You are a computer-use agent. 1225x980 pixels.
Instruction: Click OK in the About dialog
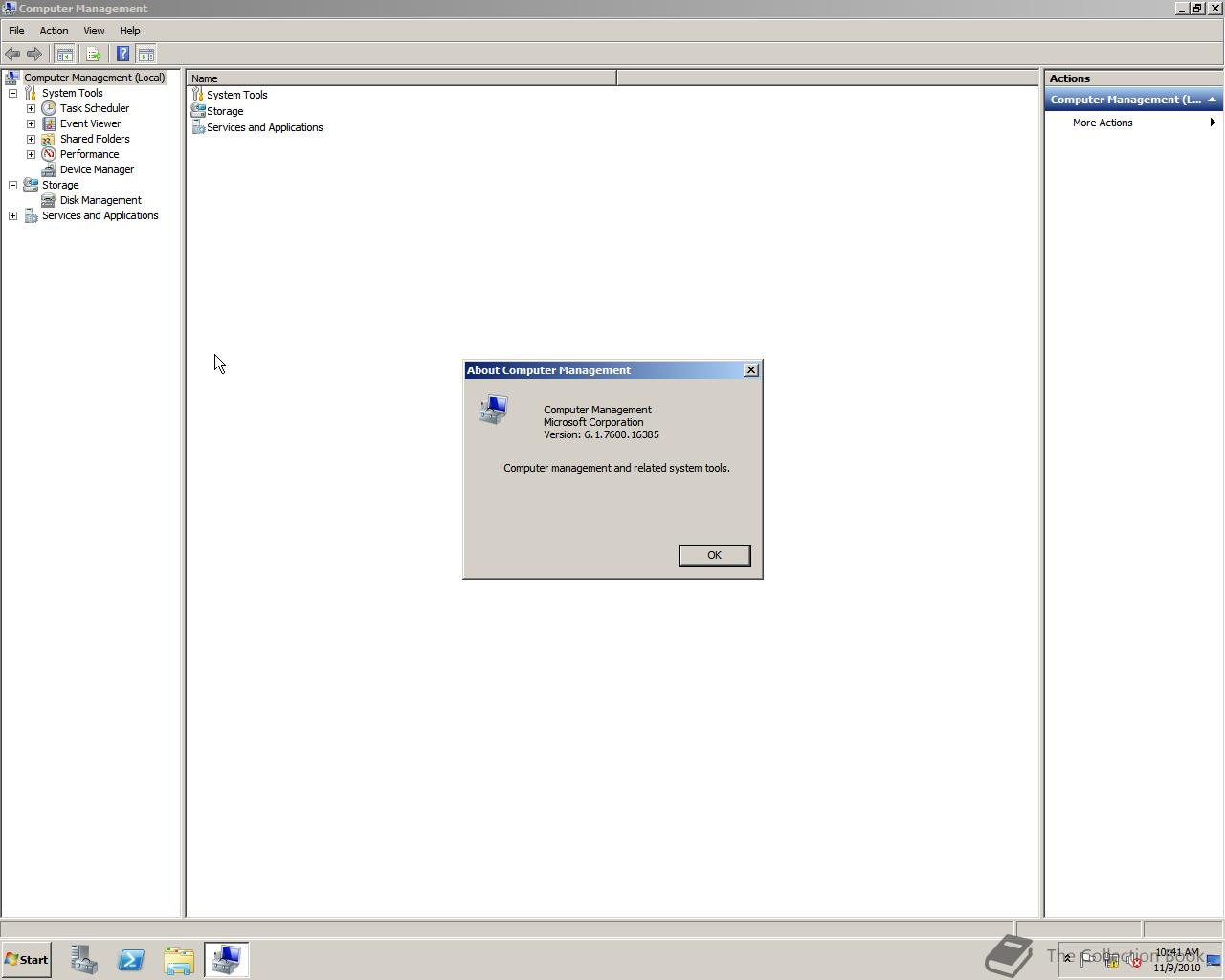pos(714,555)
